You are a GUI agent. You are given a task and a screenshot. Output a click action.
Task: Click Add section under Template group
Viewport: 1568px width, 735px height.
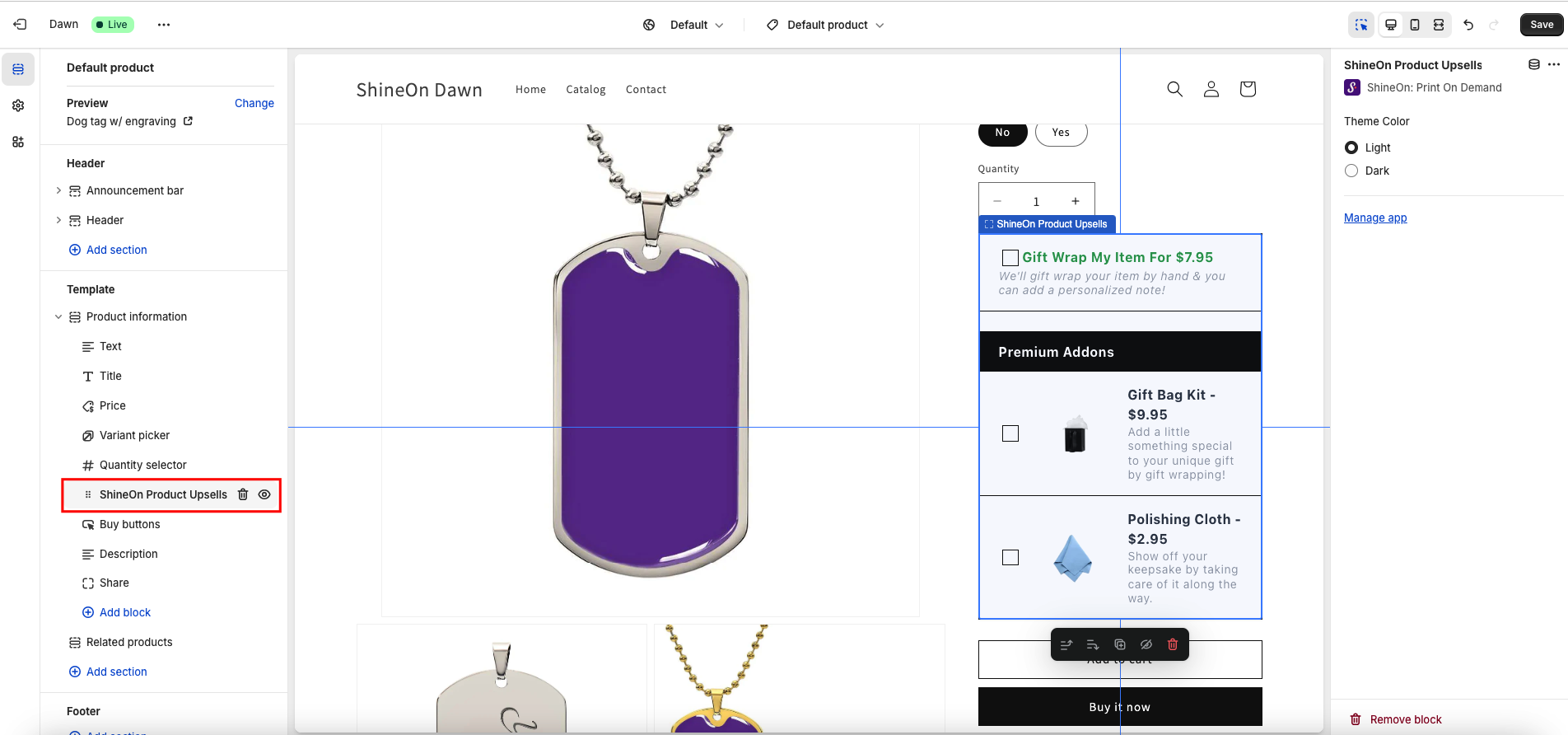(x=108, y=672)
